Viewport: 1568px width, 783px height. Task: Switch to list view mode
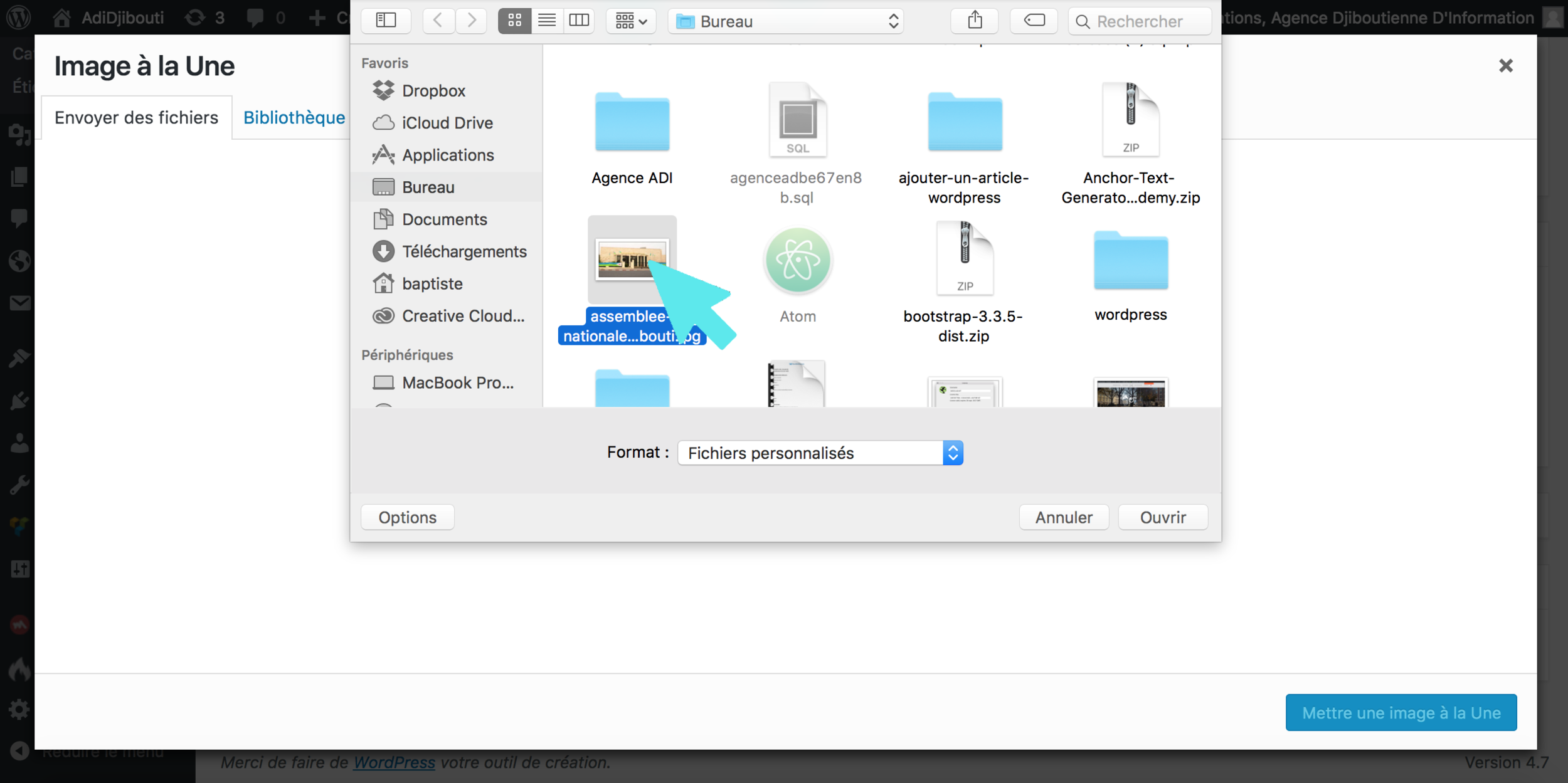[x=546, y=21]
